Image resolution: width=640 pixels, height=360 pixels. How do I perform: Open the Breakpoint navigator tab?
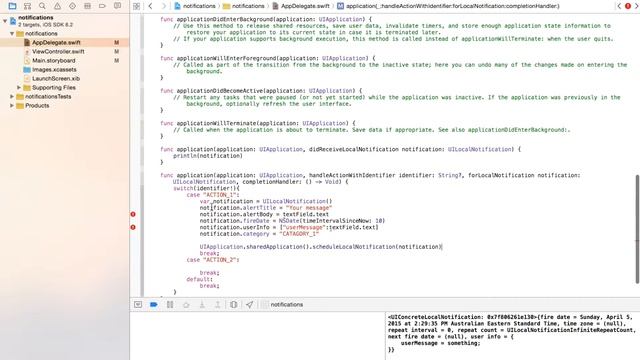[102, 6]
